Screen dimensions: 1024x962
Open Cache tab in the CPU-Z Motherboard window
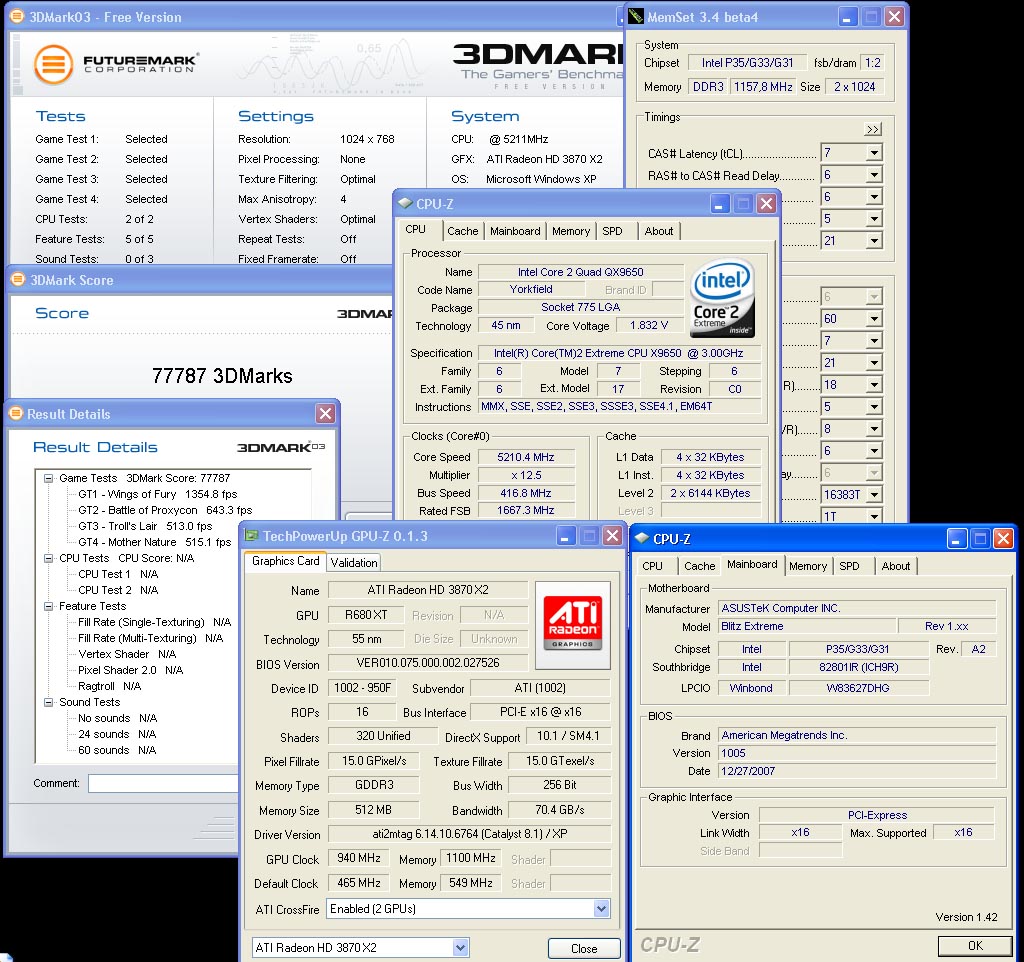pos(700,566)
